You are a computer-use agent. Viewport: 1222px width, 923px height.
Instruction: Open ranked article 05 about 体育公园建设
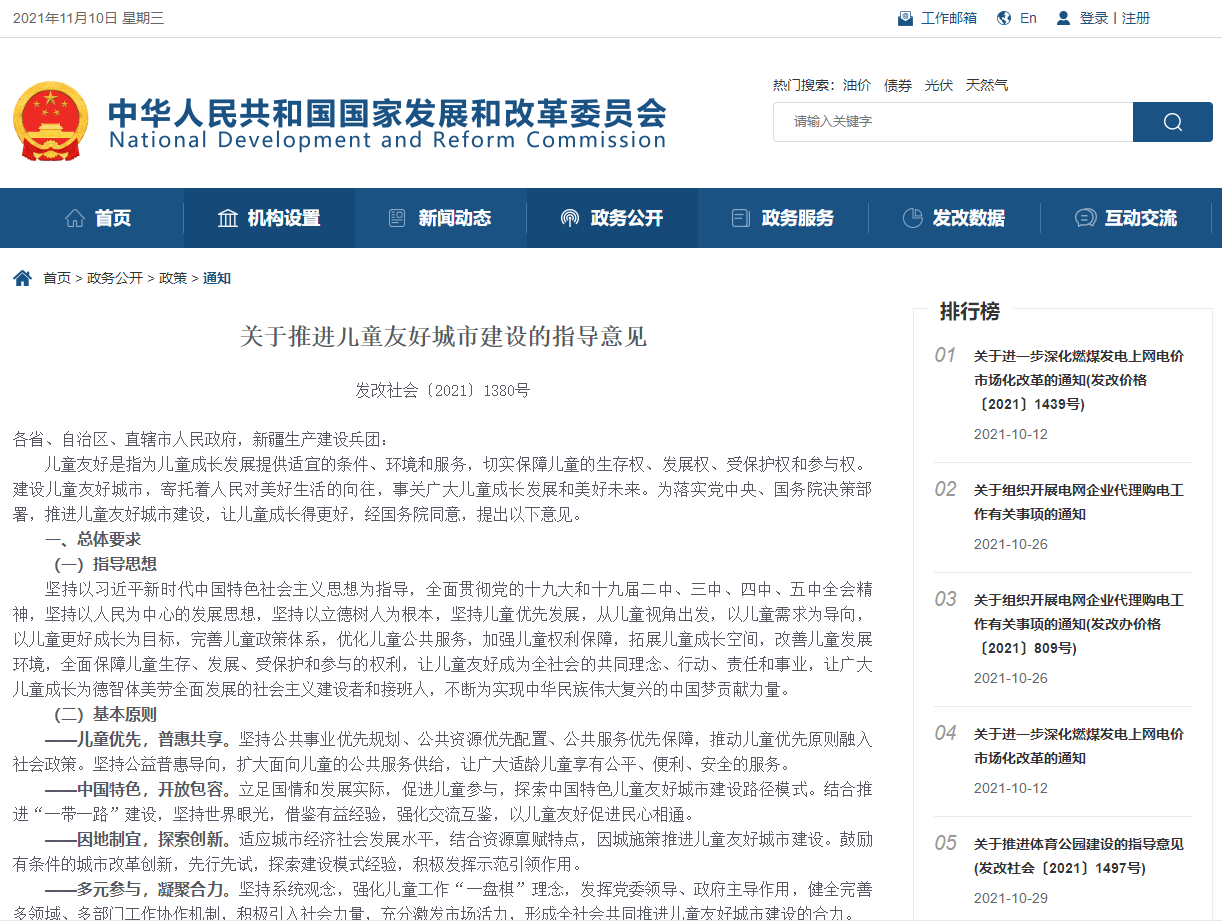[1078, 855]
